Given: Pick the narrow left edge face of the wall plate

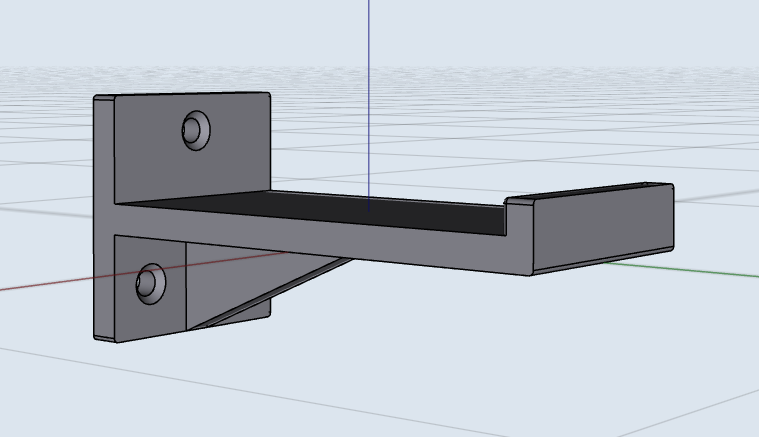Looking at the screenshot, I should point(104,218).
